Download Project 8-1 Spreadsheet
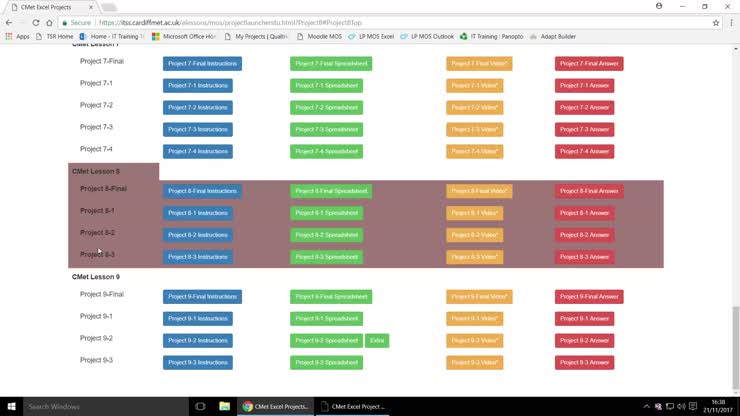 [327, 213]
